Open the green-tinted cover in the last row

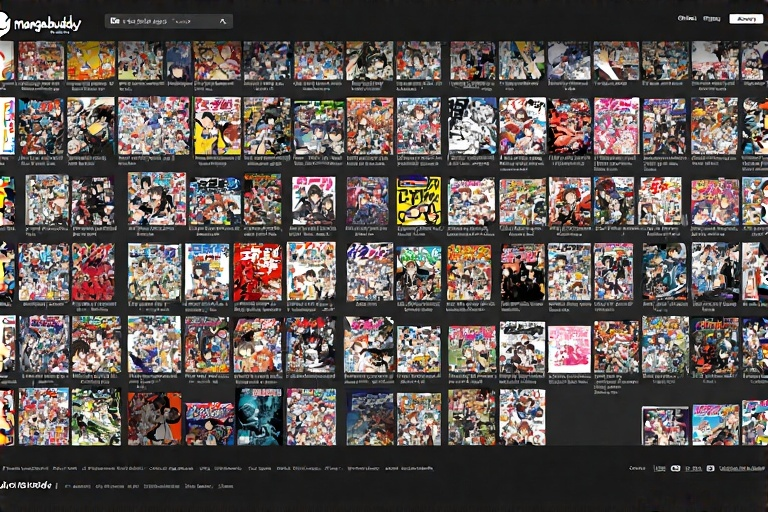click(x=96, y=417)
